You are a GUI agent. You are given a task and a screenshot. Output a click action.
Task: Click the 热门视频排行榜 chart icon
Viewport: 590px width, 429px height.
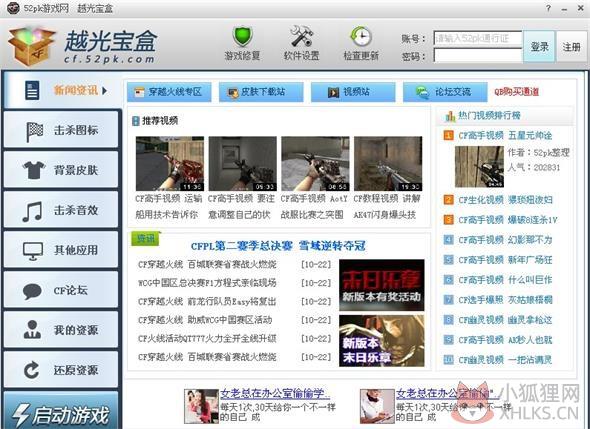[x=450, y=116]
